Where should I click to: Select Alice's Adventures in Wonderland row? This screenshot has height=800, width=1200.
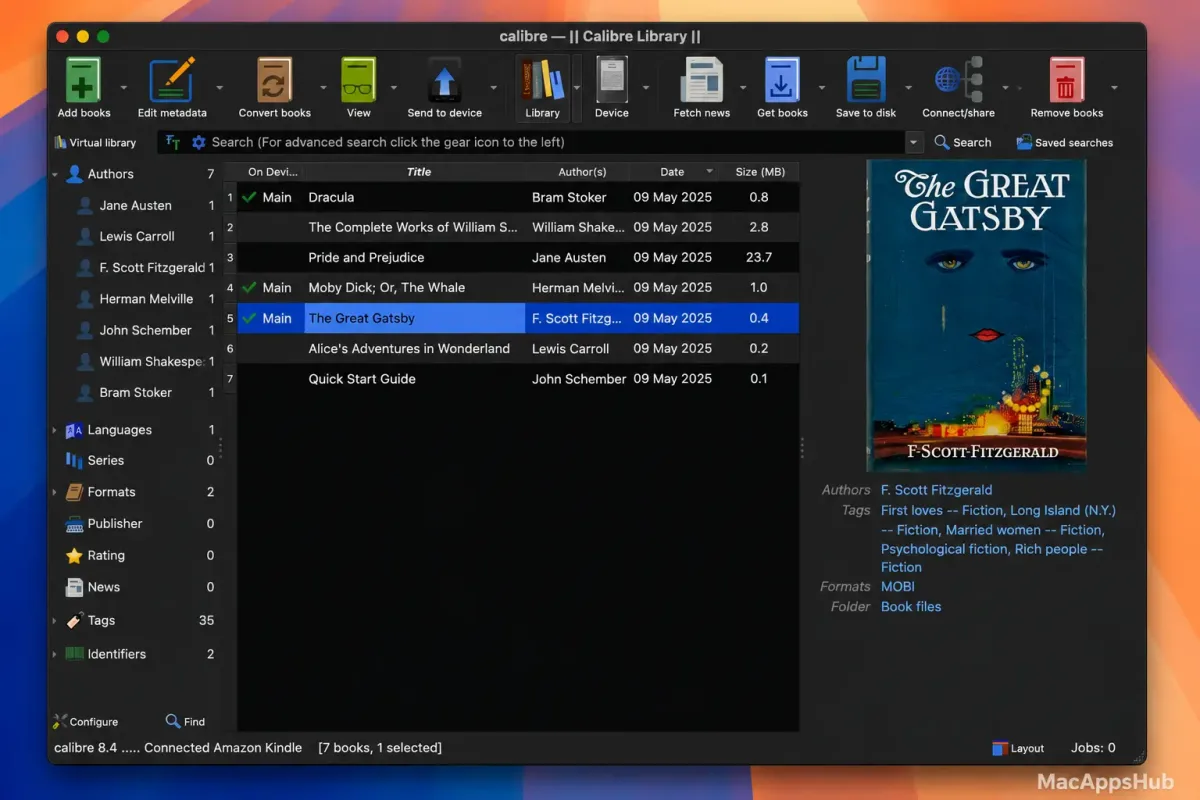pyautogui.click(x=518, y=348)
